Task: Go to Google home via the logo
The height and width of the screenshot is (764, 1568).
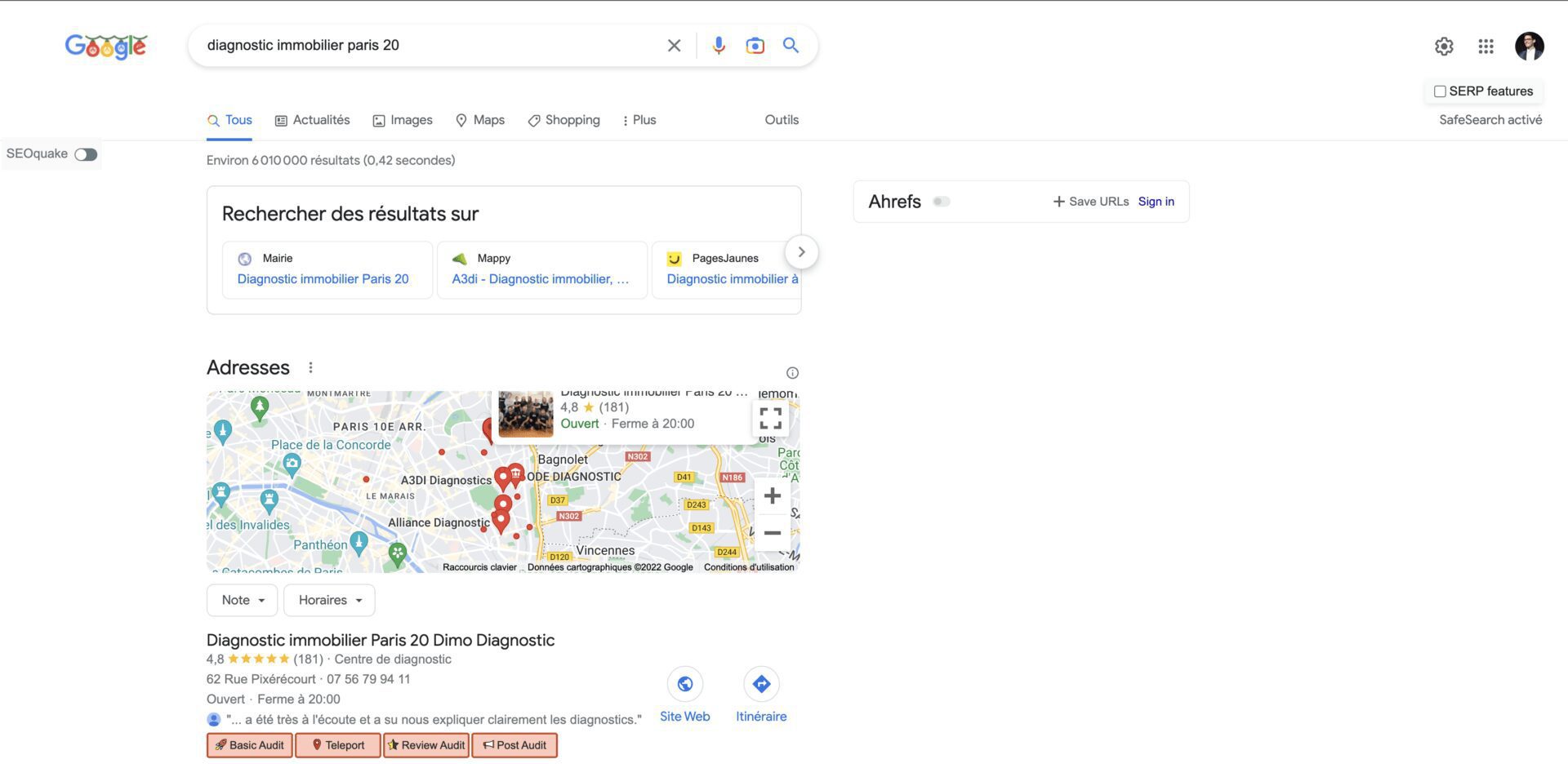Action: [x=106, y=47]
